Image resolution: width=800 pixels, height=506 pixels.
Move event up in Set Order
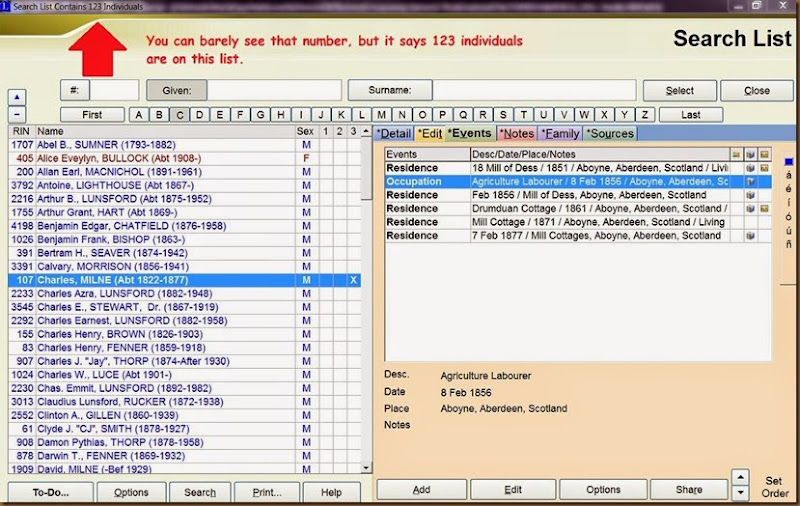[740, 477]
